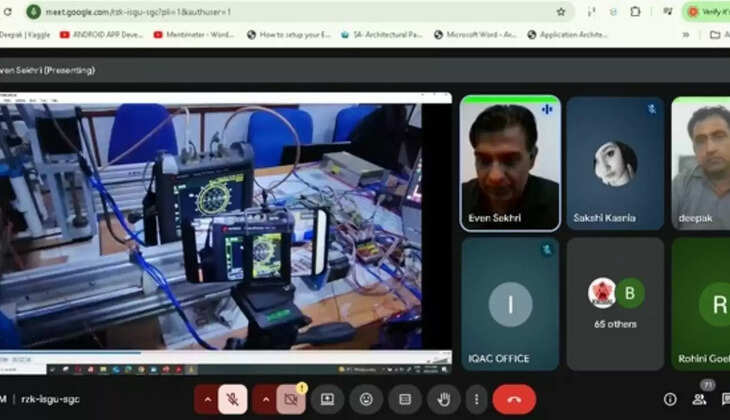Screen dimensions: 730x420
Task: Click the meeting code rzk-isgu-sgc
Action: (x=50, y=400)
